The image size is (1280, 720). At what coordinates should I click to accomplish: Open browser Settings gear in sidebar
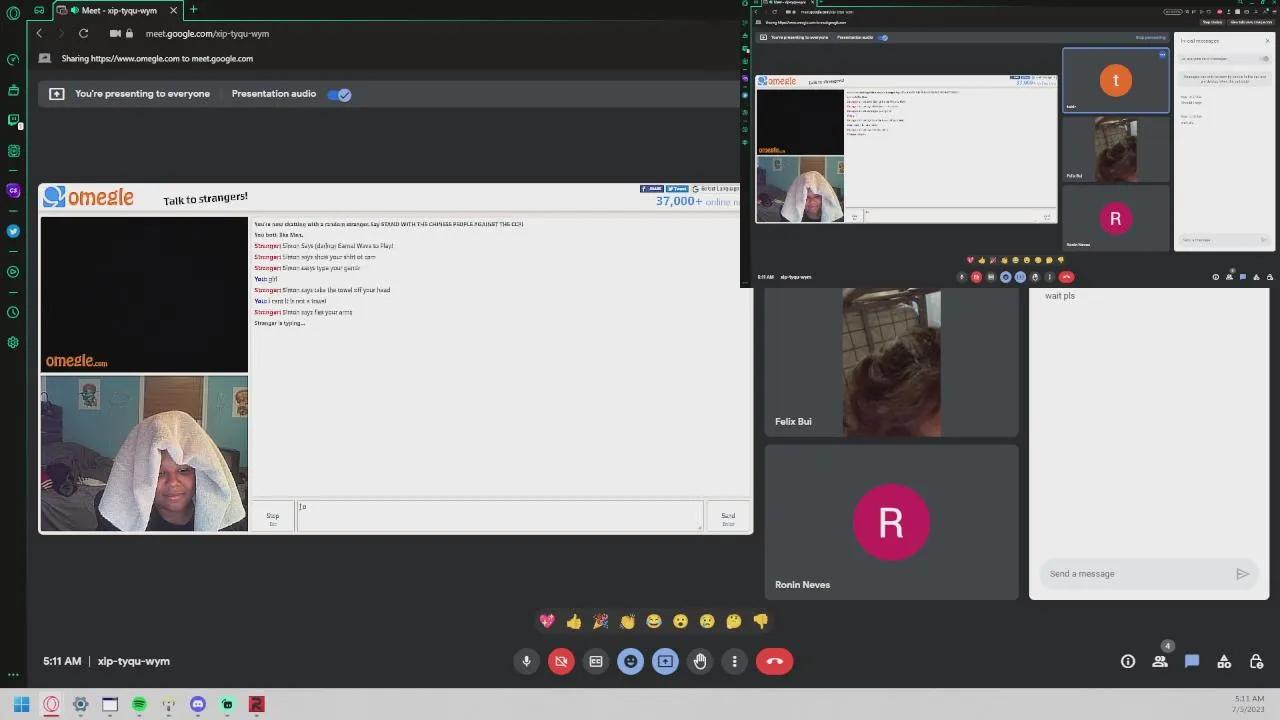(x=13, y=342)
